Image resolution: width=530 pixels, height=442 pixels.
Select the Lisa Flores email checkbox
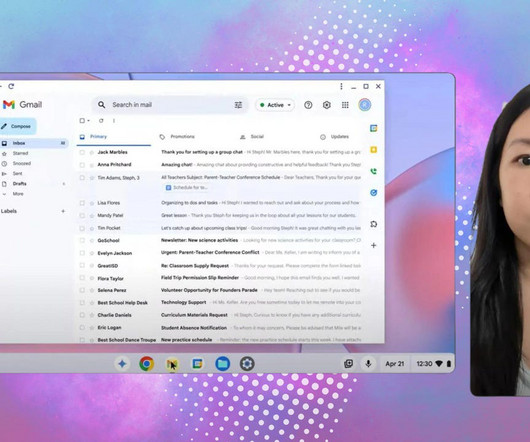coord(82,203)
